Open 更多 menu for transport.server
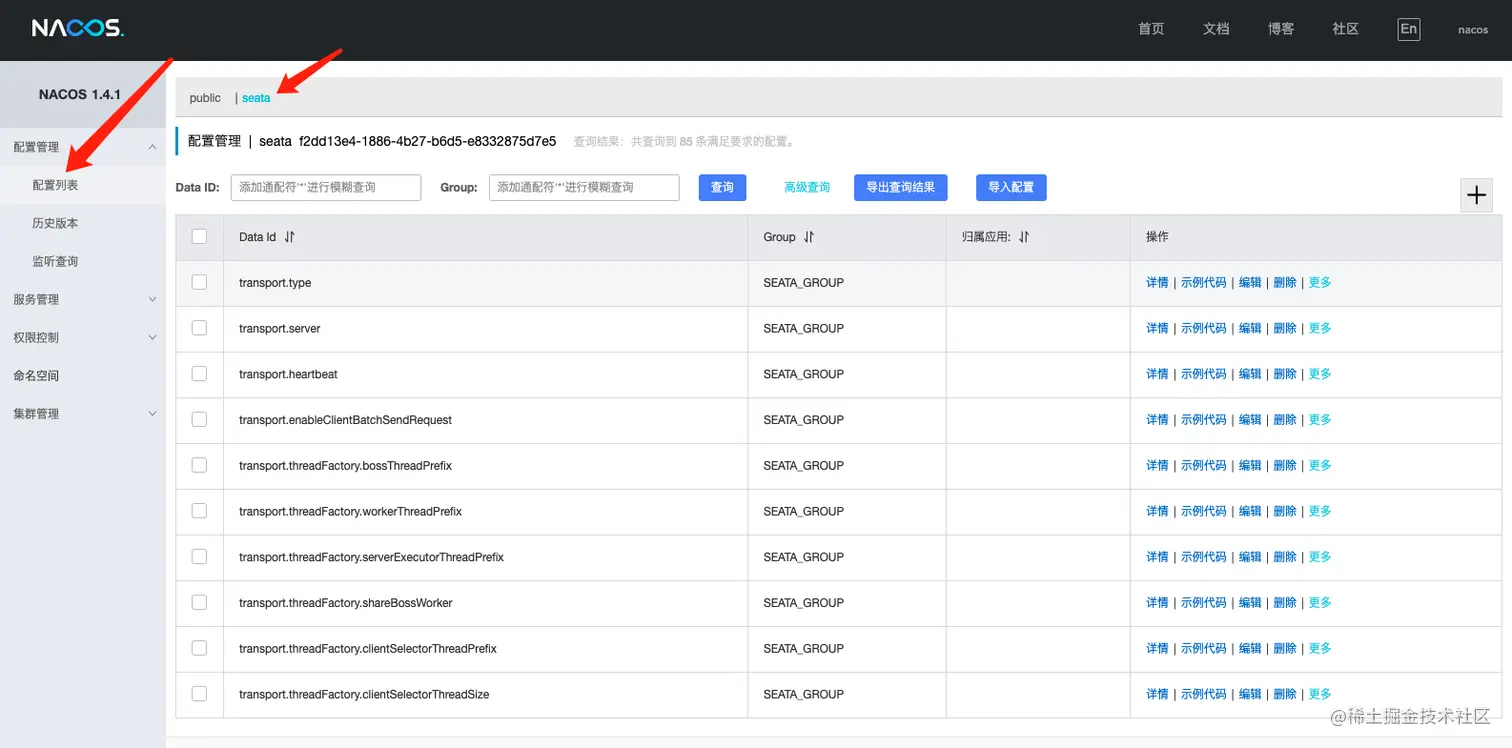The image size is (1512, 748). coord(1320,328)
